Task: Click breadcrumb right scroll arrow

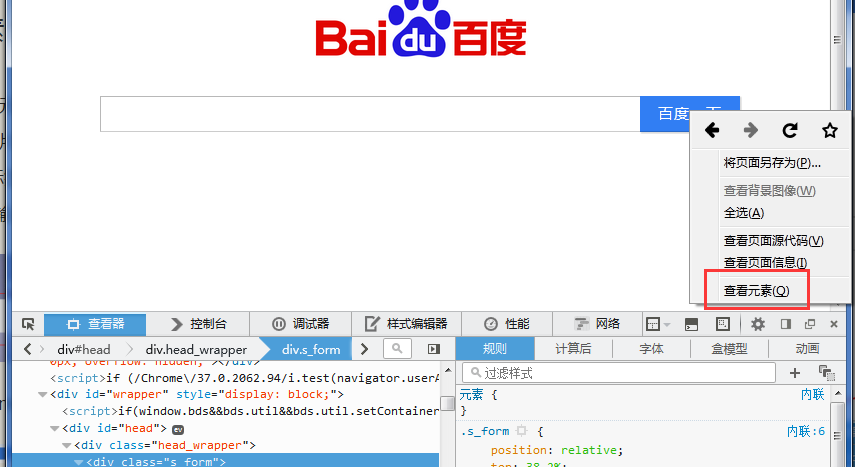Action: point(364,349)
